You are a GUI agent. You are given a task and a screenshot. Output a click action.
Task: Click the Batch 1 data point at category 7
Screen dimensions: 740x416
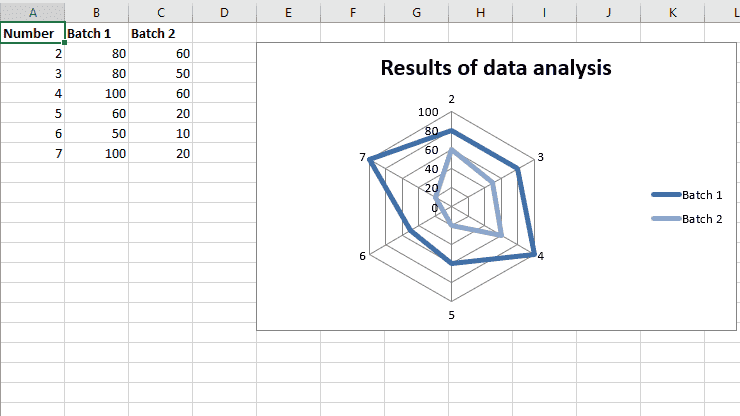pyautogui.click(x=370, y=160)
